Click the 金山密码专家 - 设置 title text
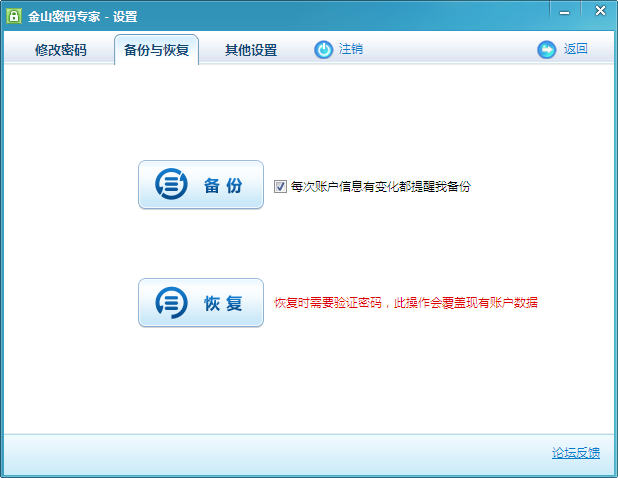The image size is (618, 478). coord(82,16)
